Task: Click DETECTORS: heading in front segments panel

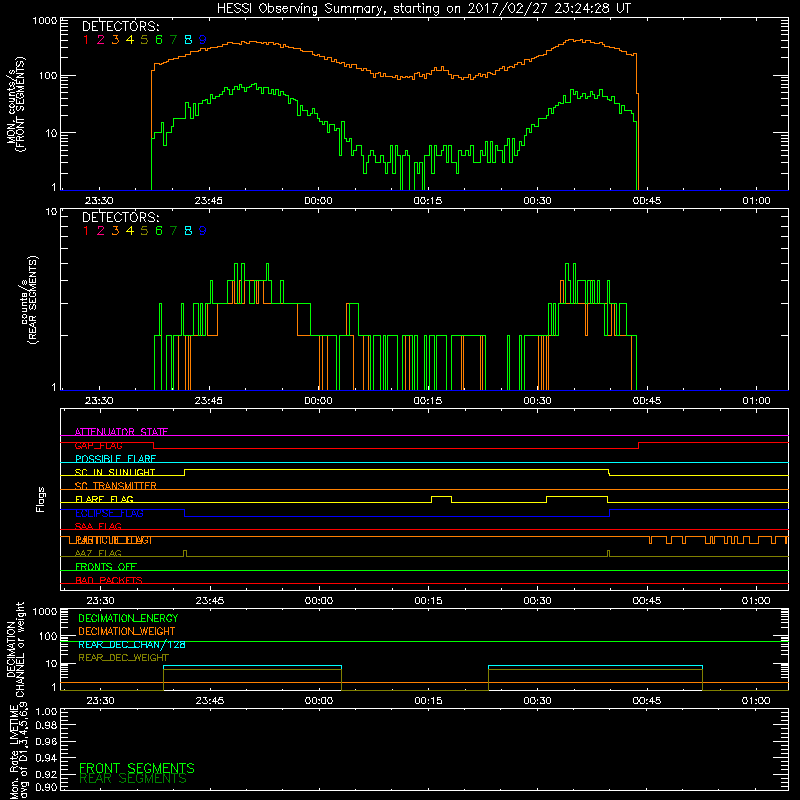Action: click(x=120, y=26)
